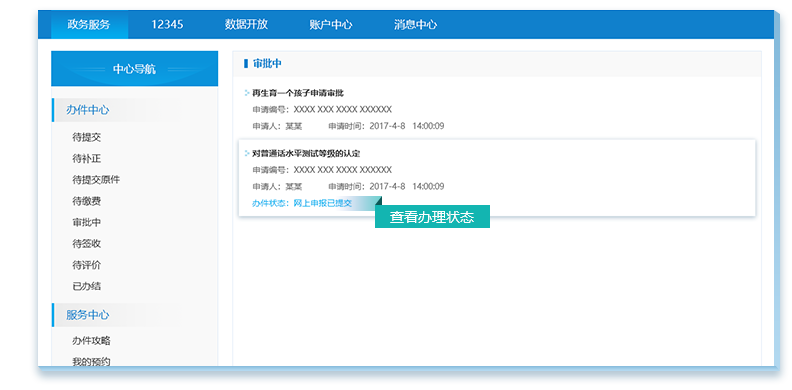Screen dimensions: 792x390
Task: Open the 再生育一个孩子申请审批 item
Action: tap(298, 93)
